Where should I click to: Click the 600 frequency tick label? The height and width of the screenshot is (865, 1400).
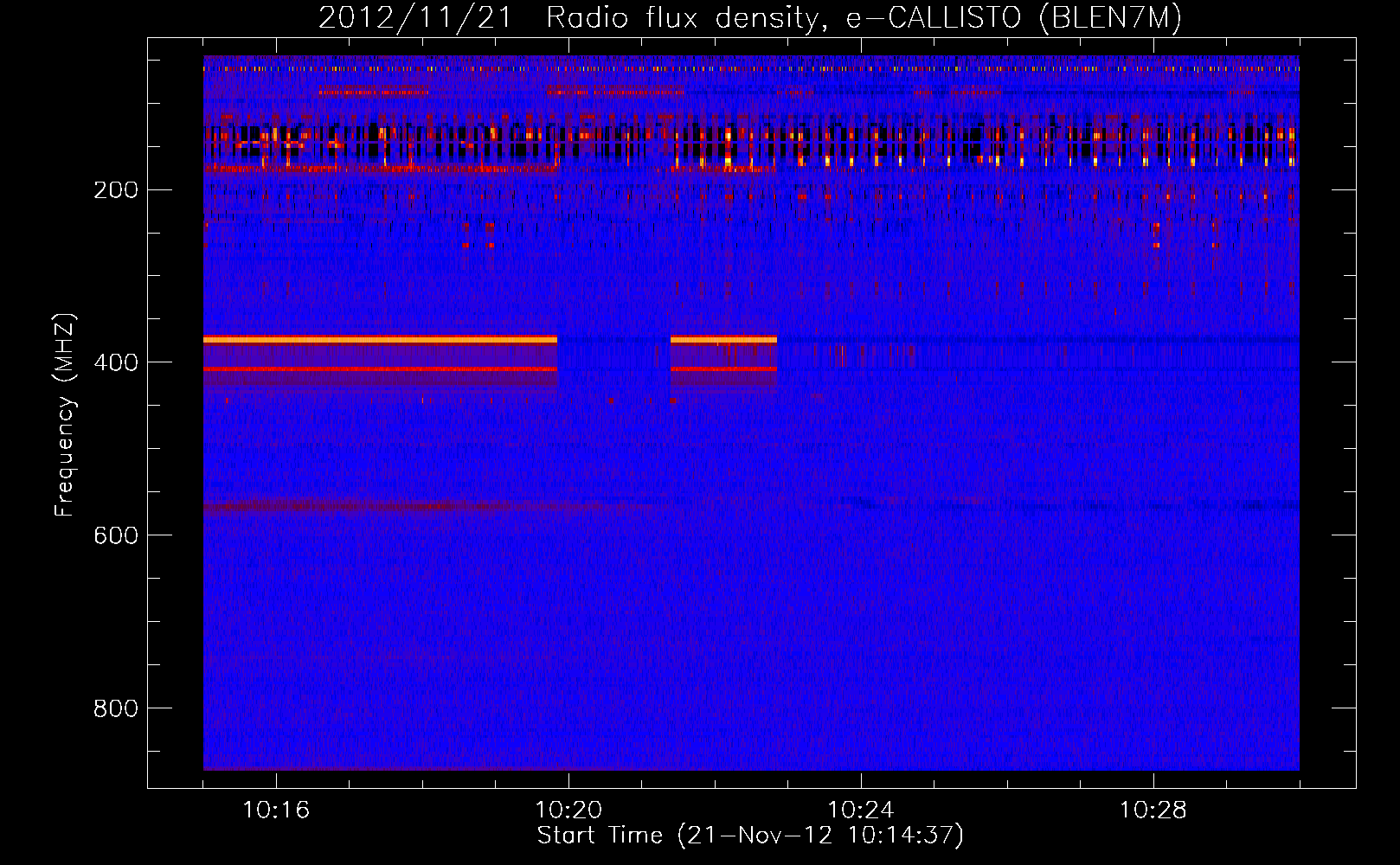click(116, 536)
